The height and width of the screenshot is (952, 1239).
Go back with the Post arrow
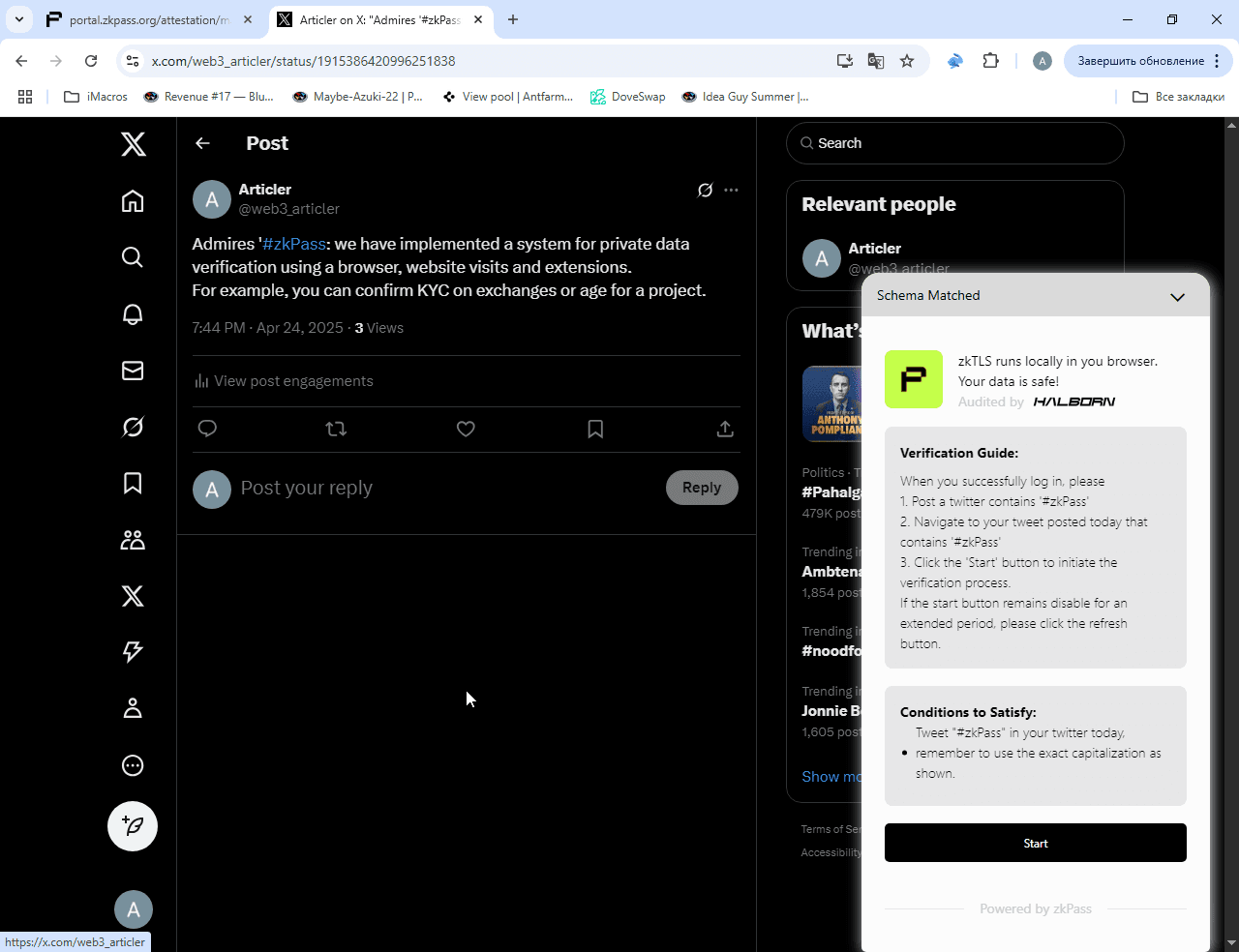point(202,143)
